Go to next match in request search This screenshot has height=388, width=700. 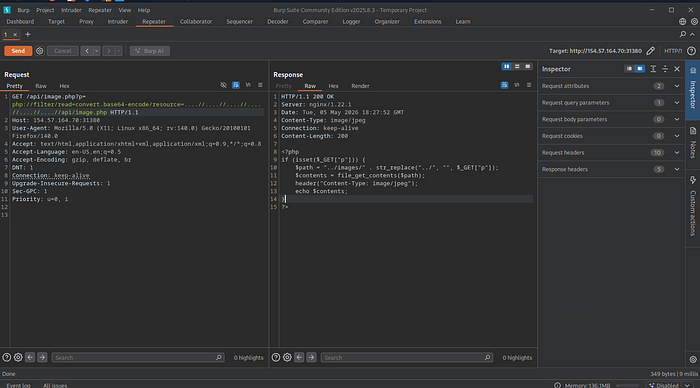42,357
